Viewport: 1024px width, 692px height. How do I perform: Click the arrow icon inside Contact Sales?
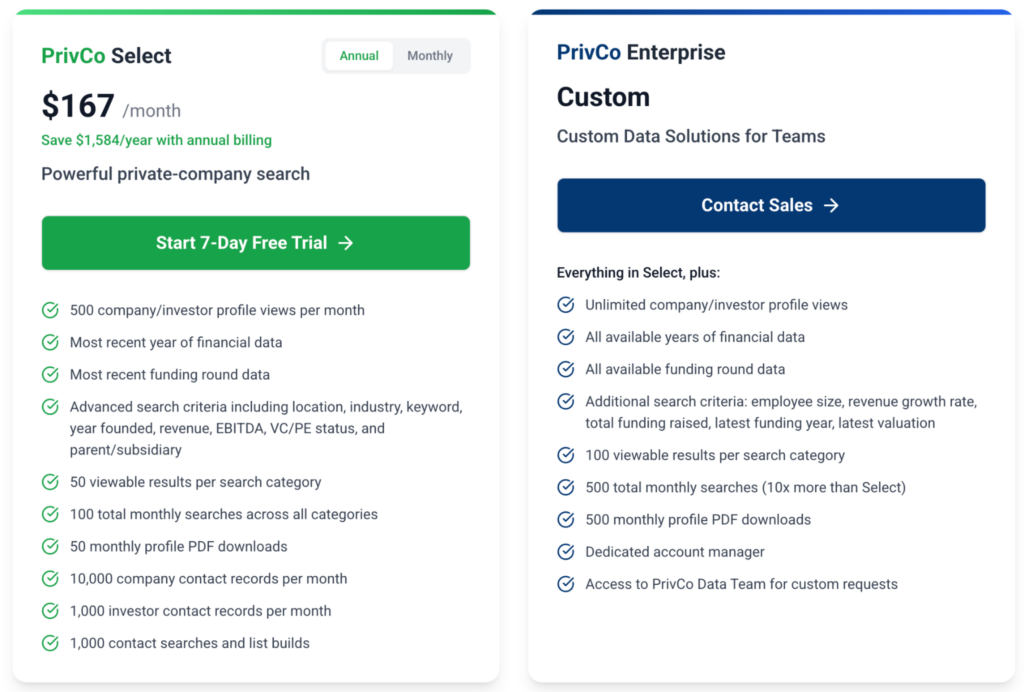(831, 205)
